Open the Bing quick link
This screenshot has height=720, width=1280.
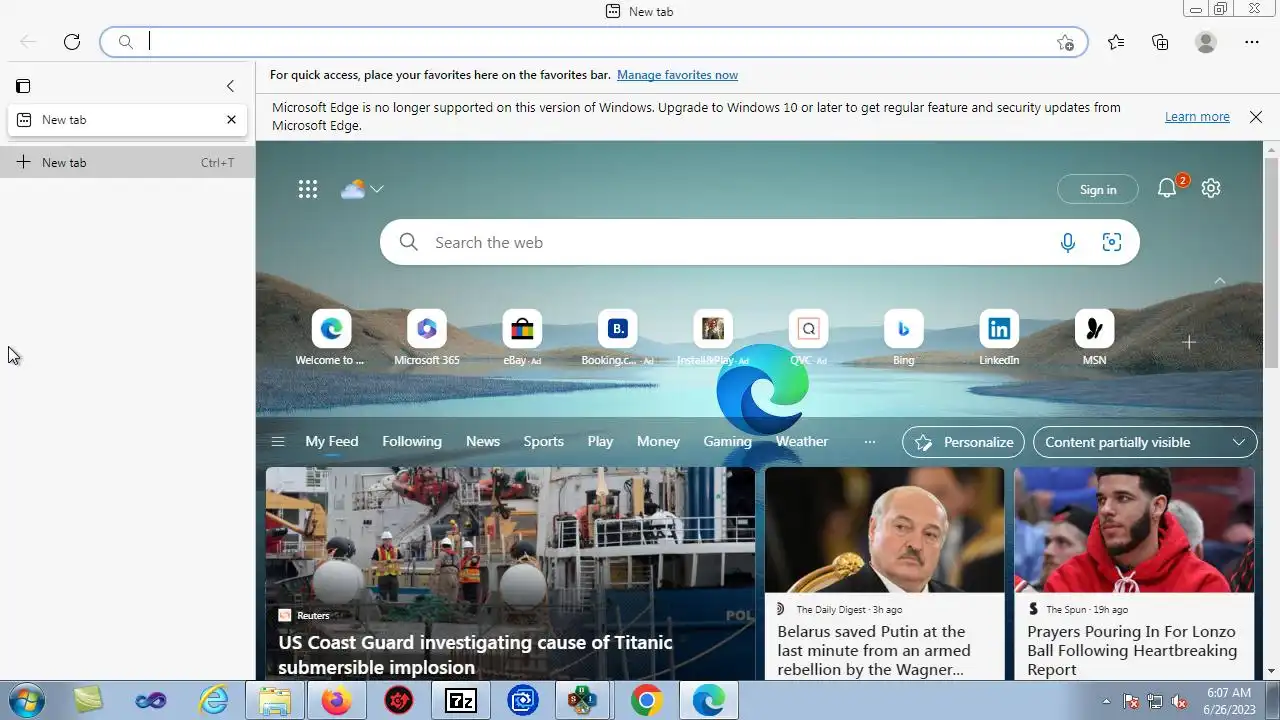[903, 338]
